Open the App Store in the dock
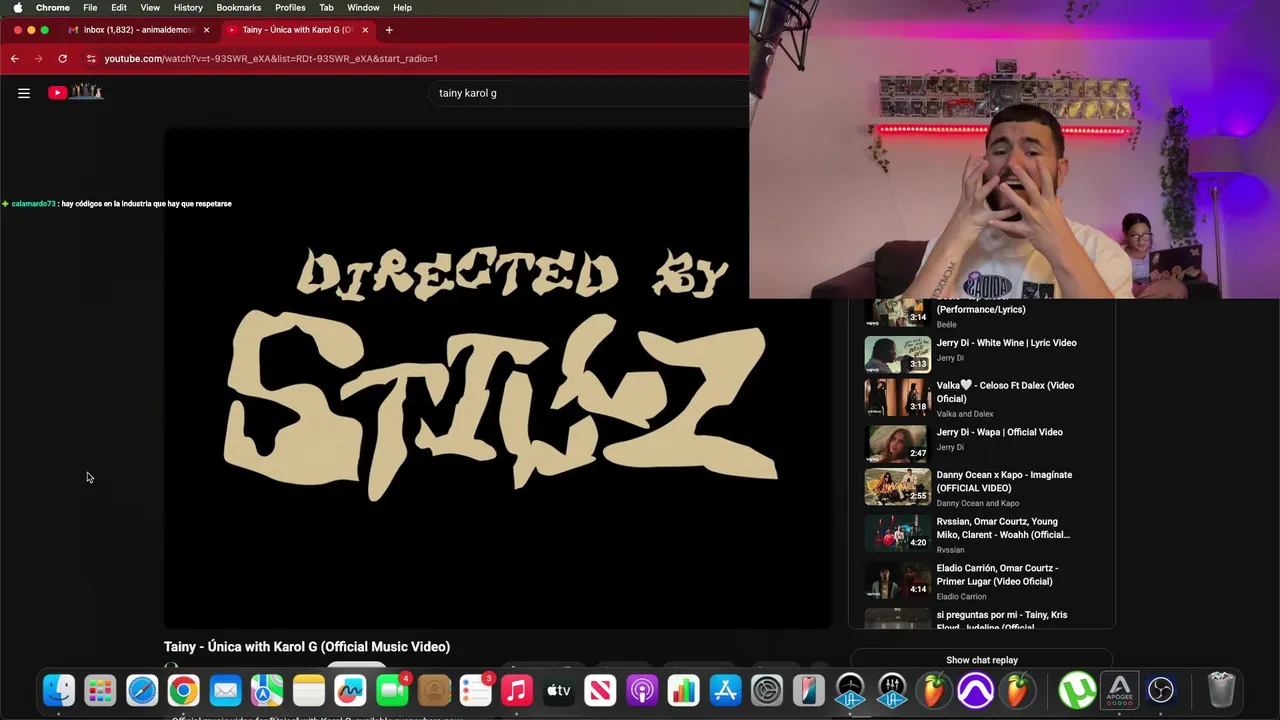 coord(725,690)
